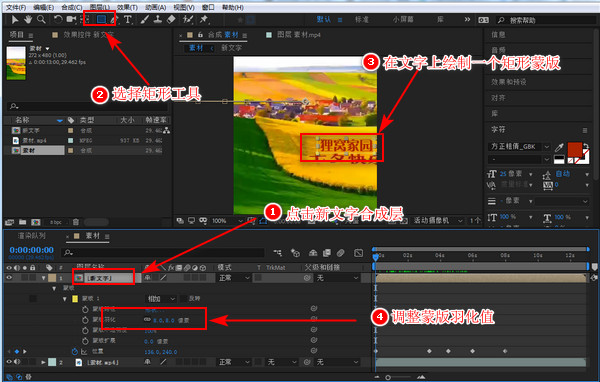Select the Brush tool

click(x=144, y=19)
